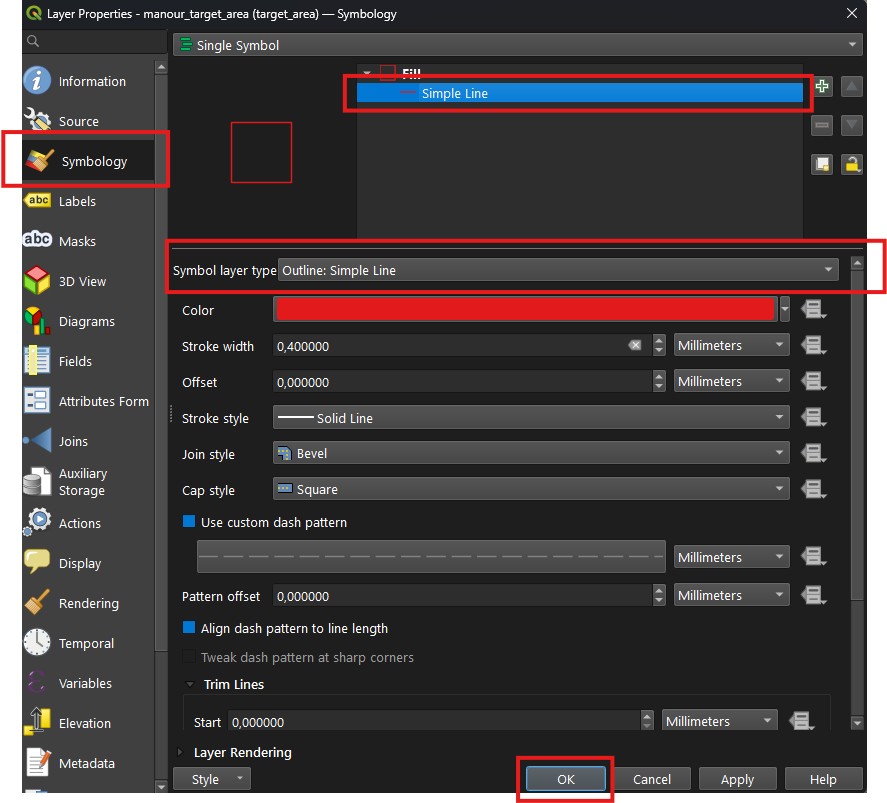
Task: Click Help for symbology documentation
Action: (823, 778)
